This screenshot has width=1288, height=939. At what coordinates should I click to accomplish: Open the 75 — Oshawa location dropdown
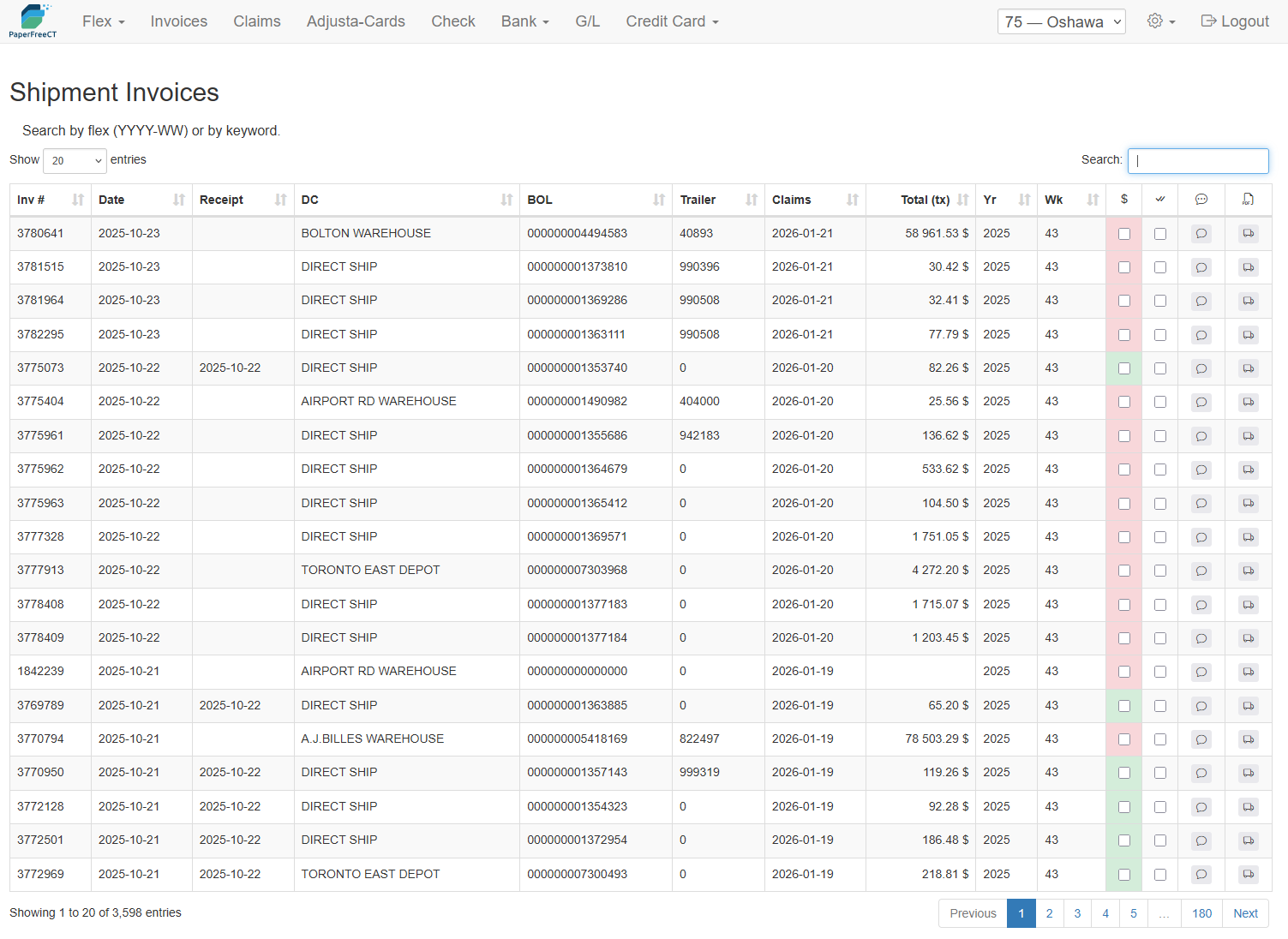1061,22
